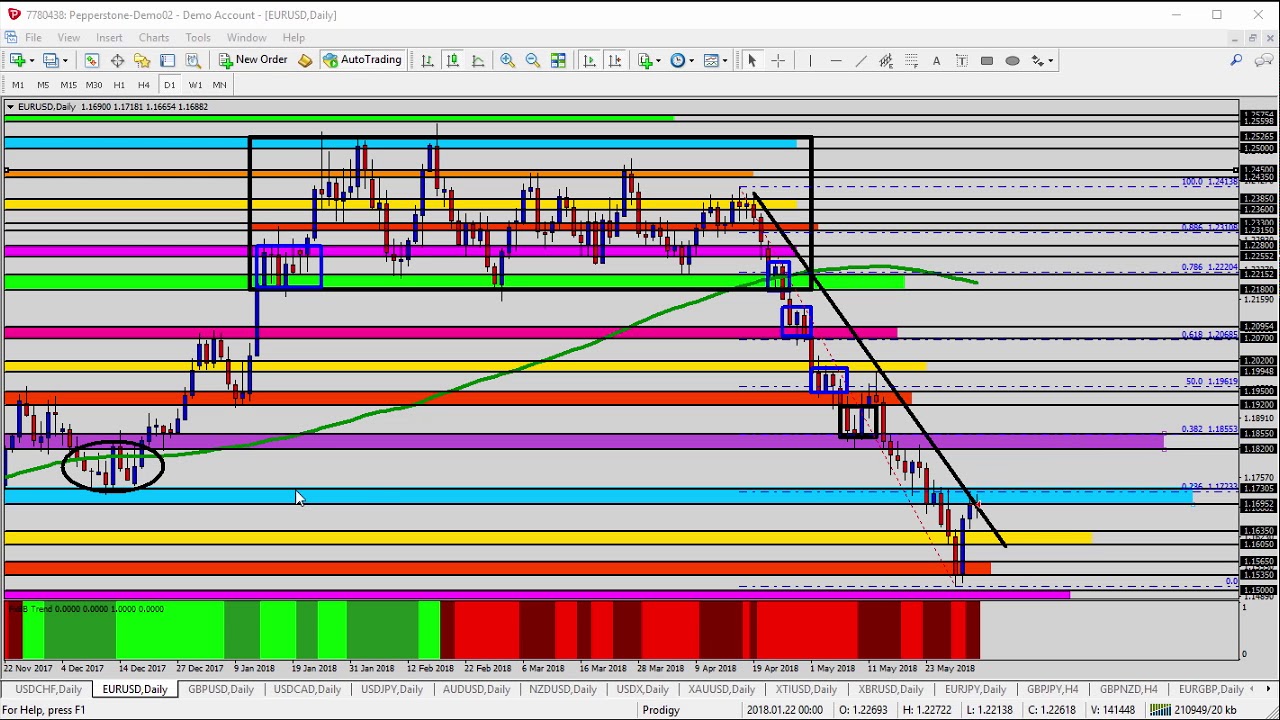Open the Periods clock icon
The width and height of the screenshot is (1280, 720).
coord(677,60)
